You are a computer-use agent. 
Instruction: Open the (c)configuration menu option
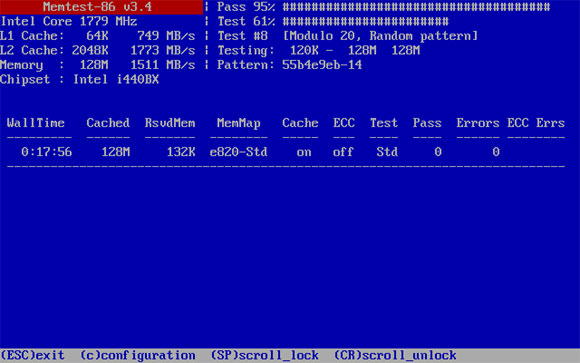coord(138,356)
